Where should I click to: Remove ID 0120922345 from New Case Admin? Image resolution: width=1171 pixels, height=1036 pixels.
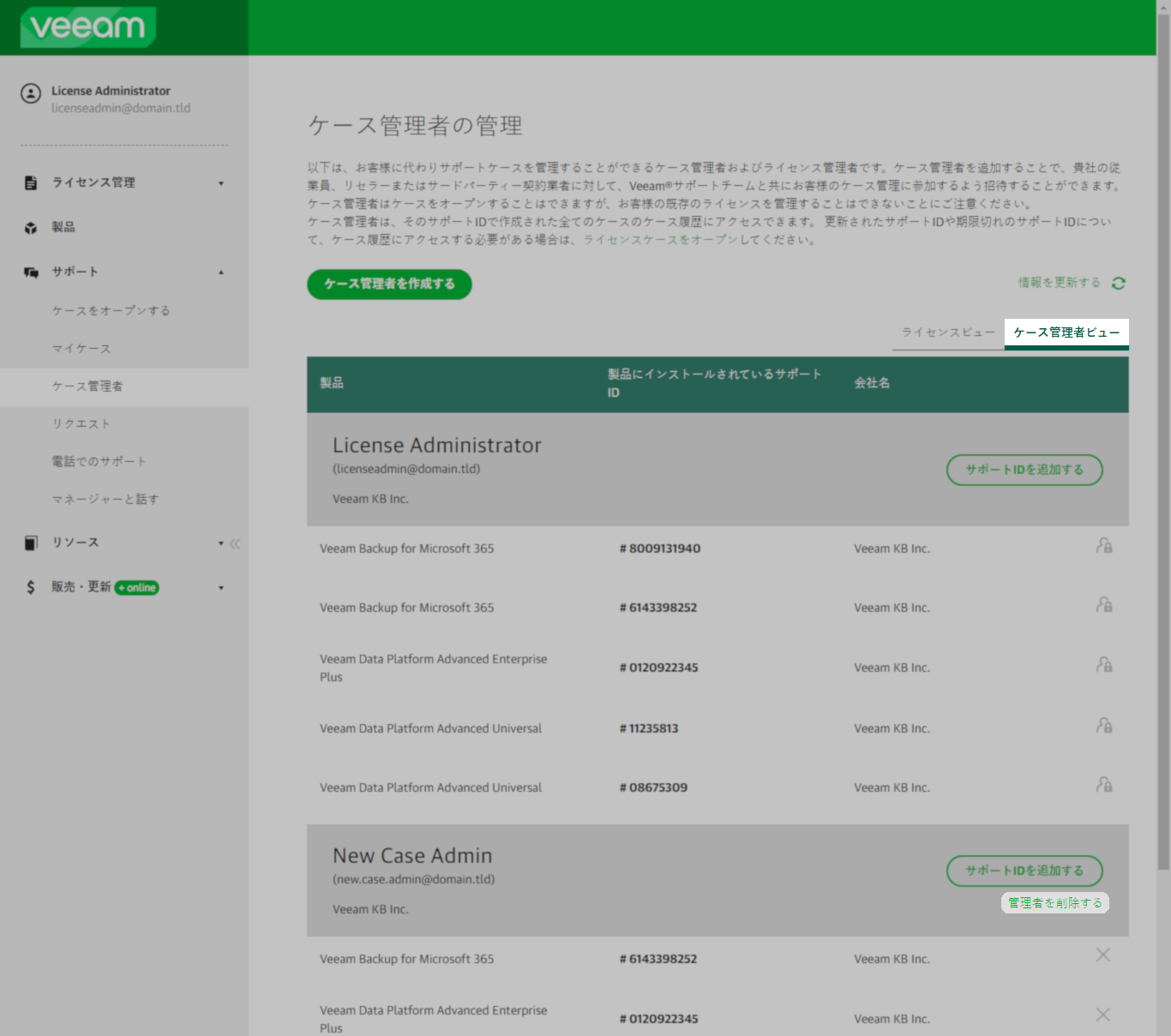tap(1103, 1015)
